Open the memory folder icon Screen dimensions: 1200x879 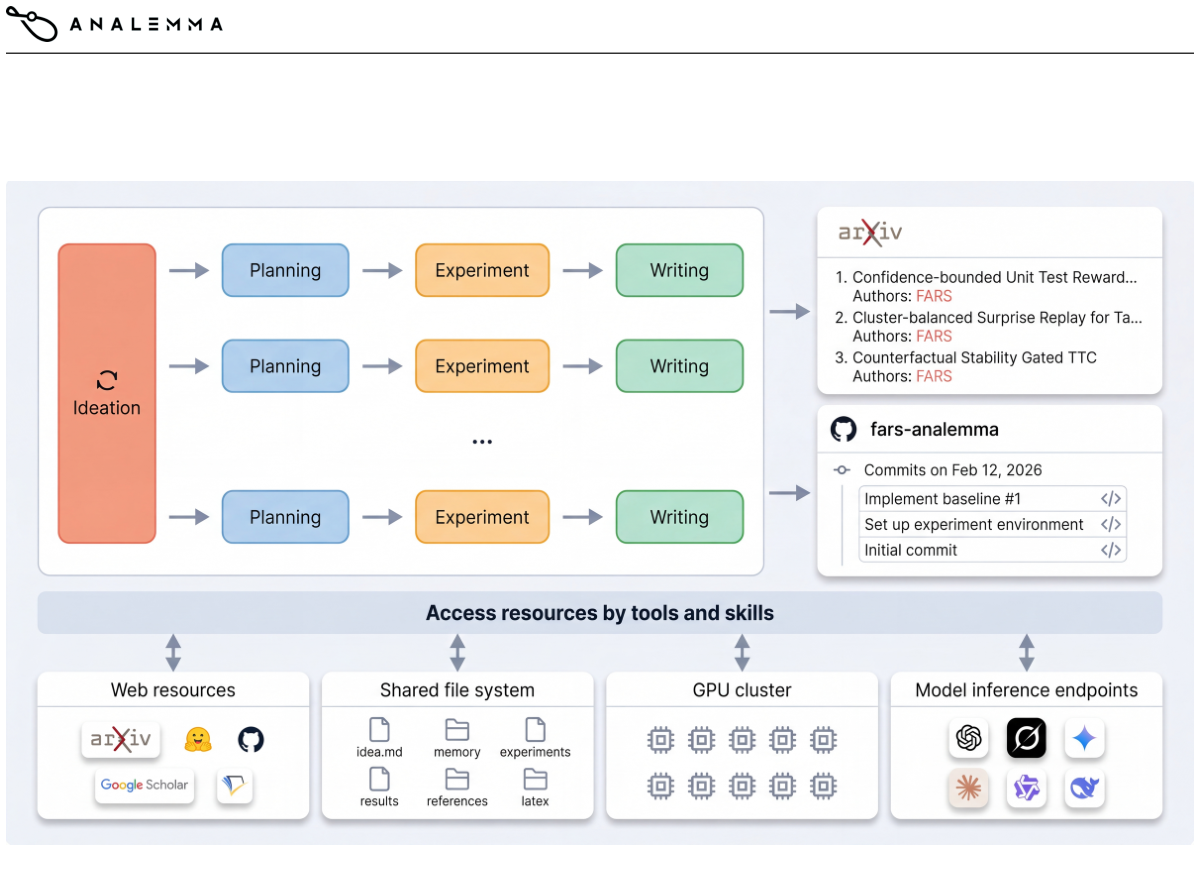457,730
